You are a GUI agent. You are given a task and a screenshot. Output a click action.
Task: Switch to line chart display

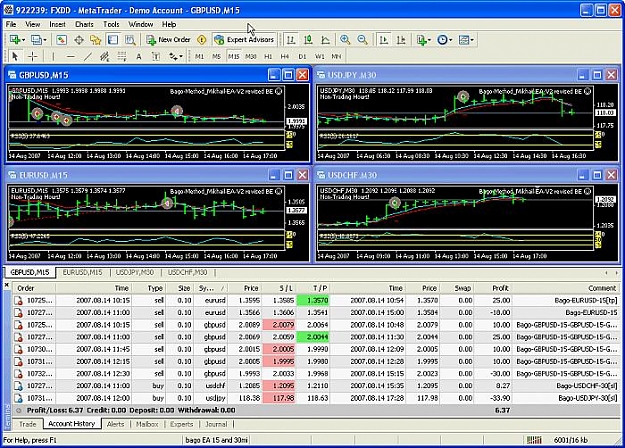coord(325,39)
